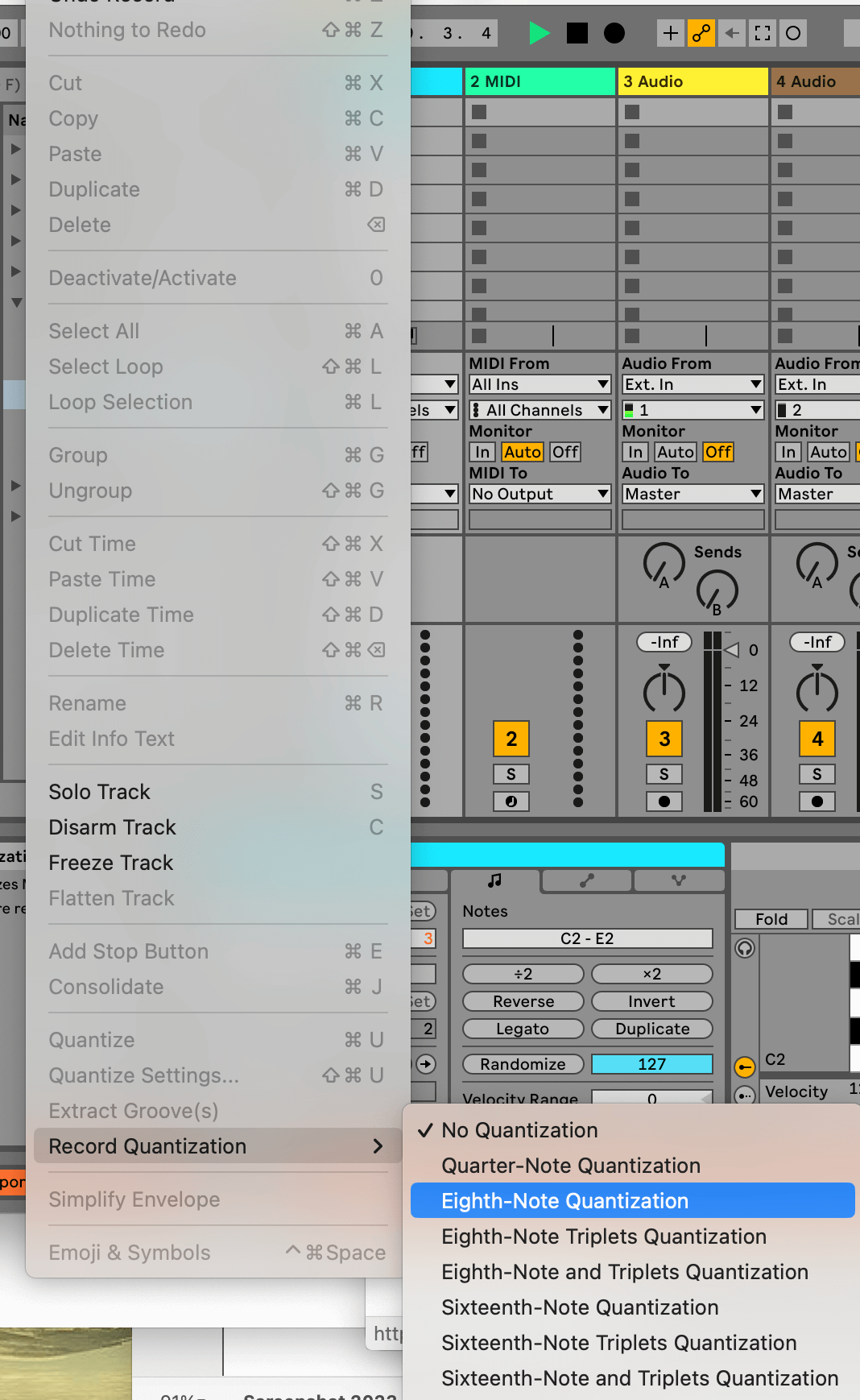The width and height of the screenshot is (860, 1400).
Task: Open input channel 1 dropdown on 3 Audio
Action: click(693, 410)
